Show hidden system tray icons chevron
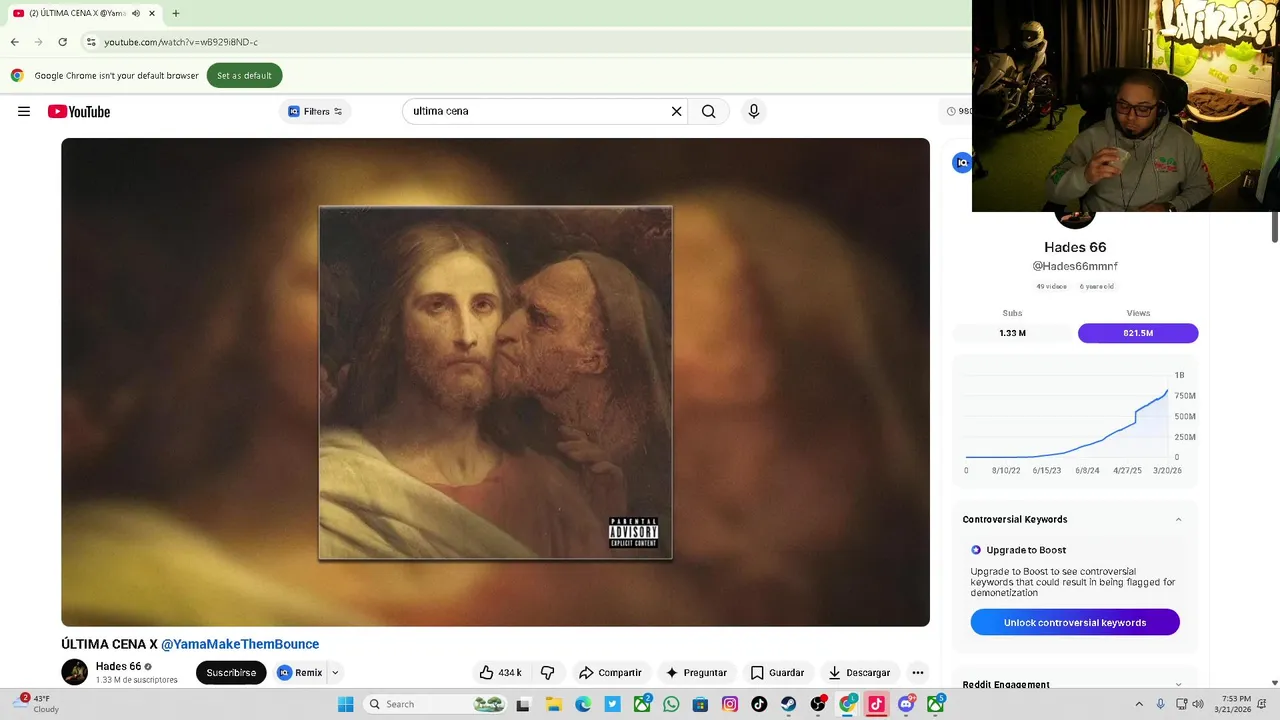The height and width of the screenshot is (720, 1280). point(1139,704)
